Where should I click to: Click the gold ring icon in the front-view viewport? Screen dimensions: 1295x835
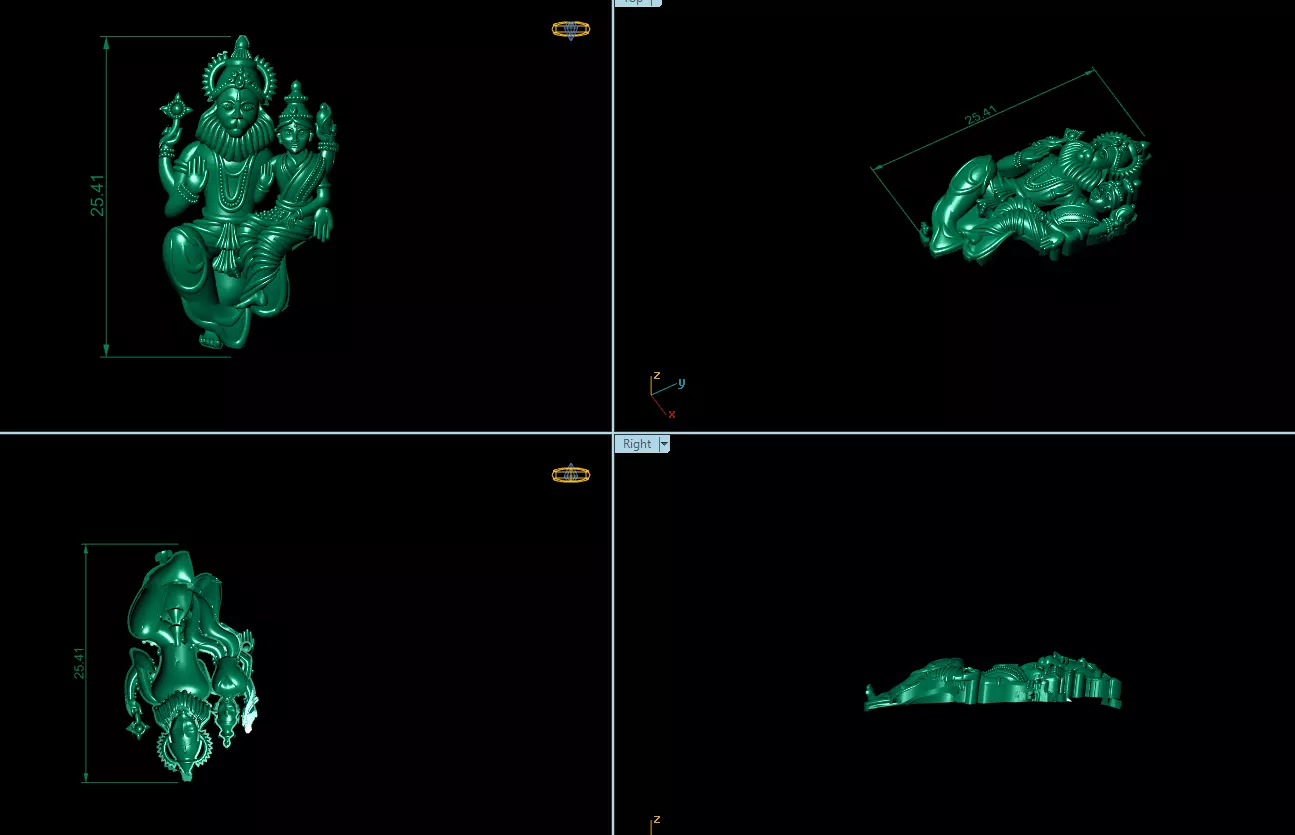571,30
